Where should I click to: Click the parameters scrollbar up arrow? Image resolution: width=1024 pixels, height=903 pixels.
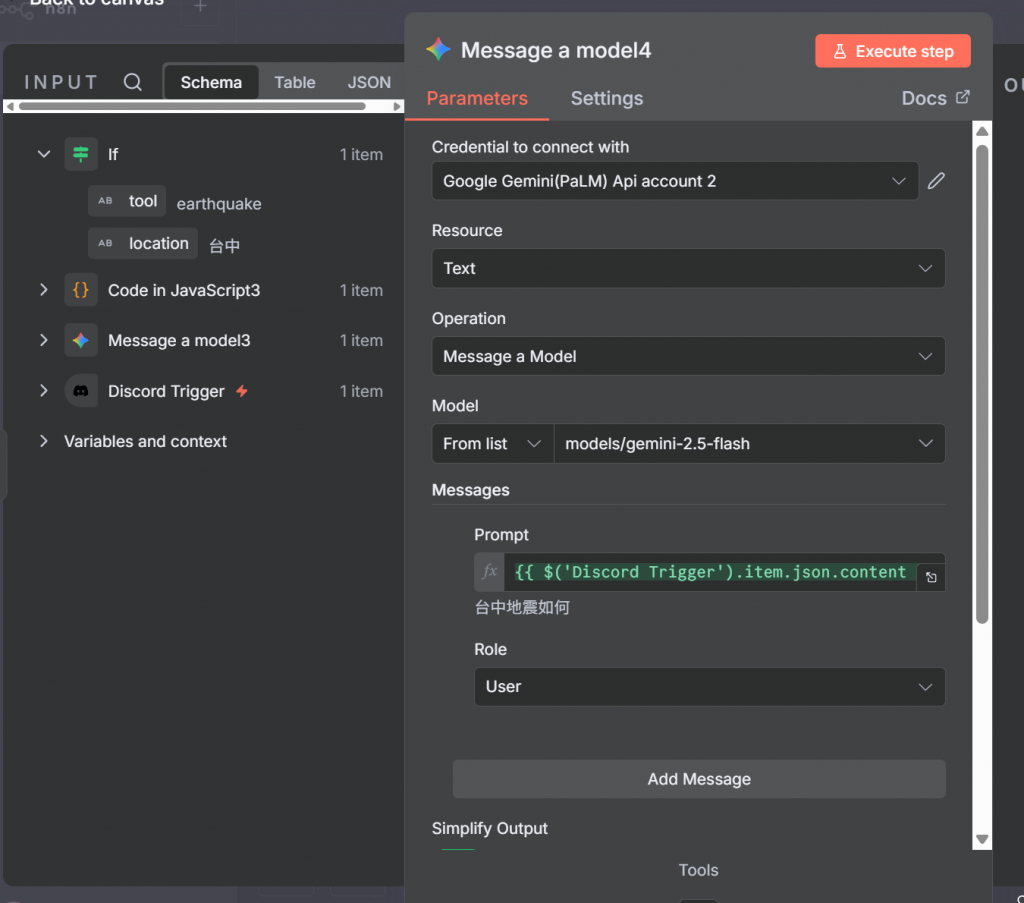pos(982,131)
